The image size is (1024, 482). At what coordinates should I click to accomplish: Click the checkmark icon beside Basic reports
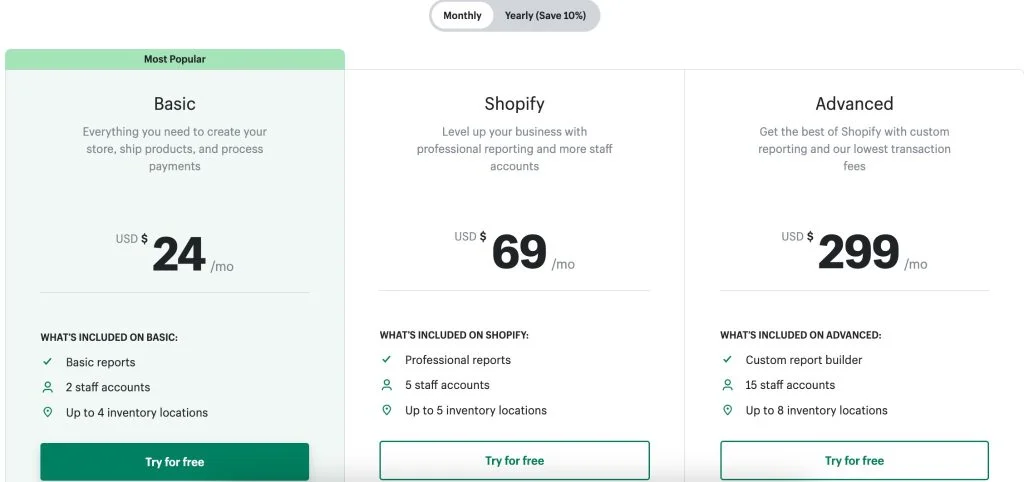coord(47,362)
